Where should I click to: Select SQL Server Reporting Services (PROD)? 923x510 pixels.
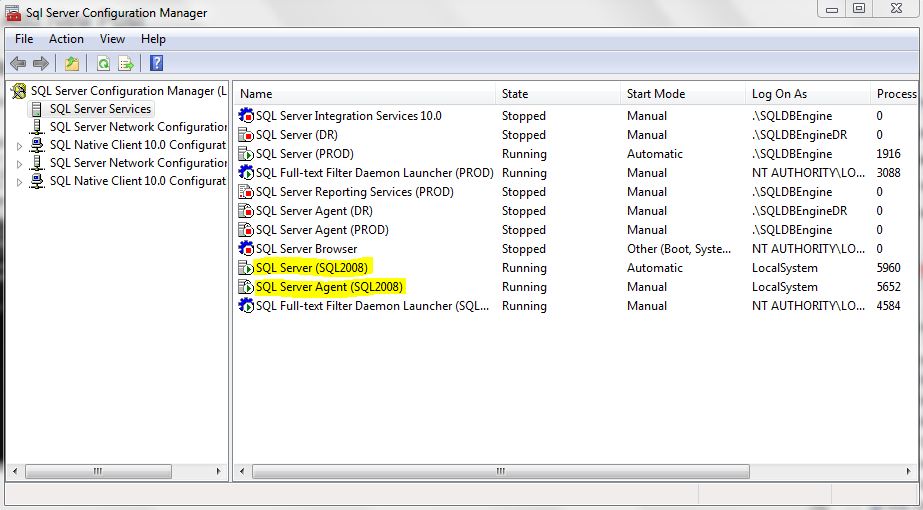point(354,191)
